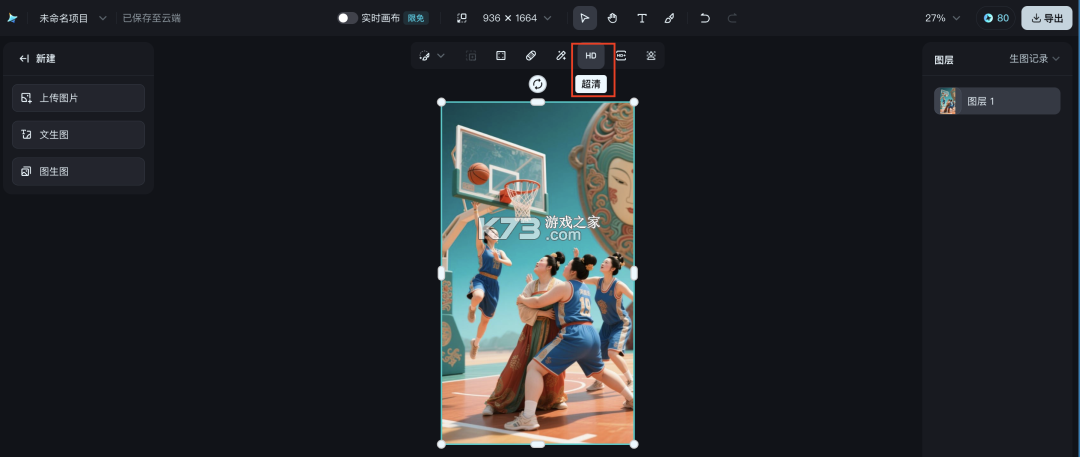Image resolution: width=1080 pixels, height=457 pixels.
Task: Click the HD+ enhance icon
Action: (621, 56)
